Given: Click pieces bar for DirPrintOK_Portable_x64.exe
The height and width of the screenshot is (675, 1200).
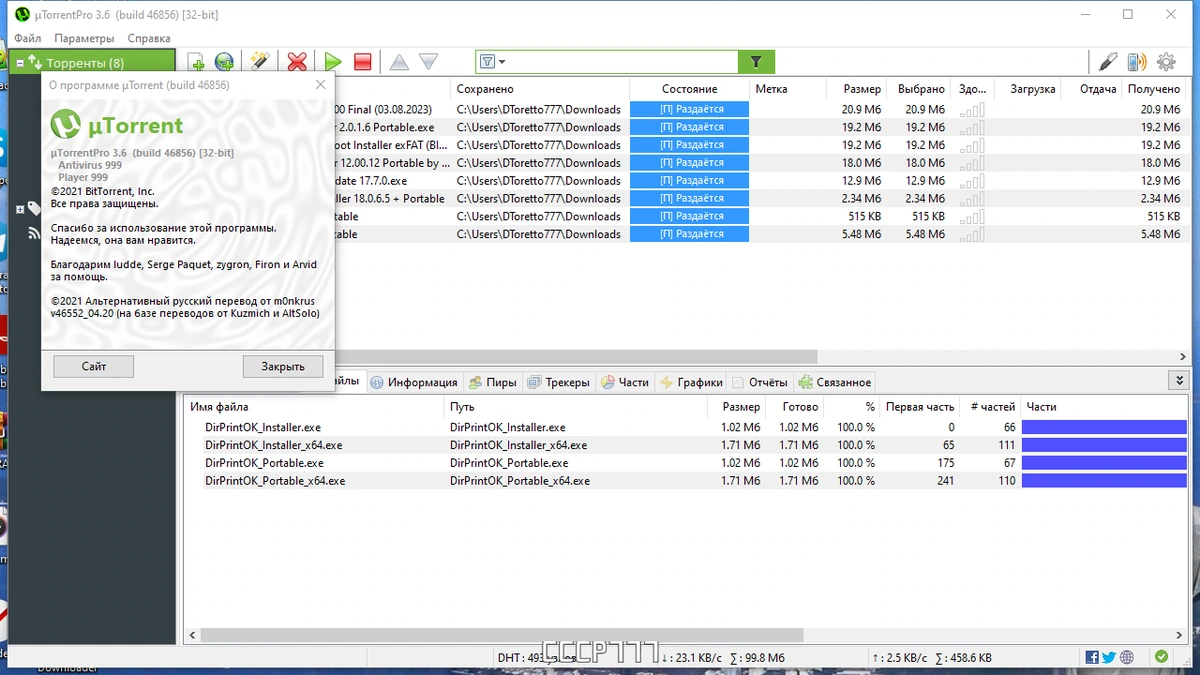Looking at the screenshot, I should [1104, 481].
